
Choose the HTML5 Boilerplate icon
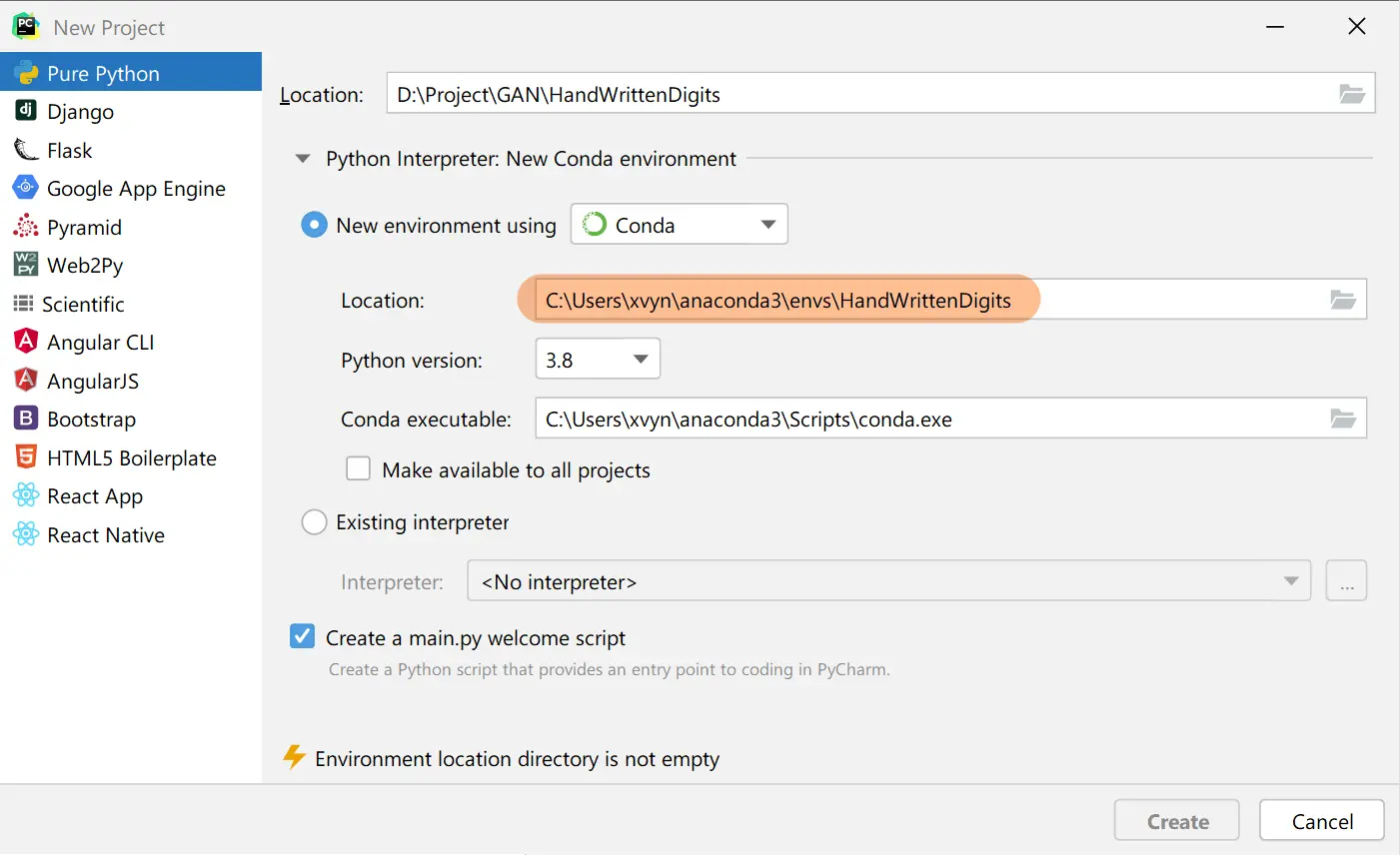tap(26, 457)
